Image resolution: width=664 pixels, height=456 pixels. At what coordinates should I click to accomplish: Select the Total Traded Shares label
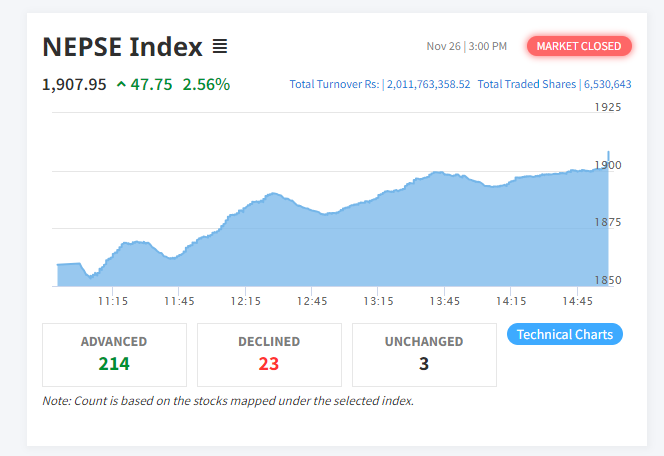[526, 85]
